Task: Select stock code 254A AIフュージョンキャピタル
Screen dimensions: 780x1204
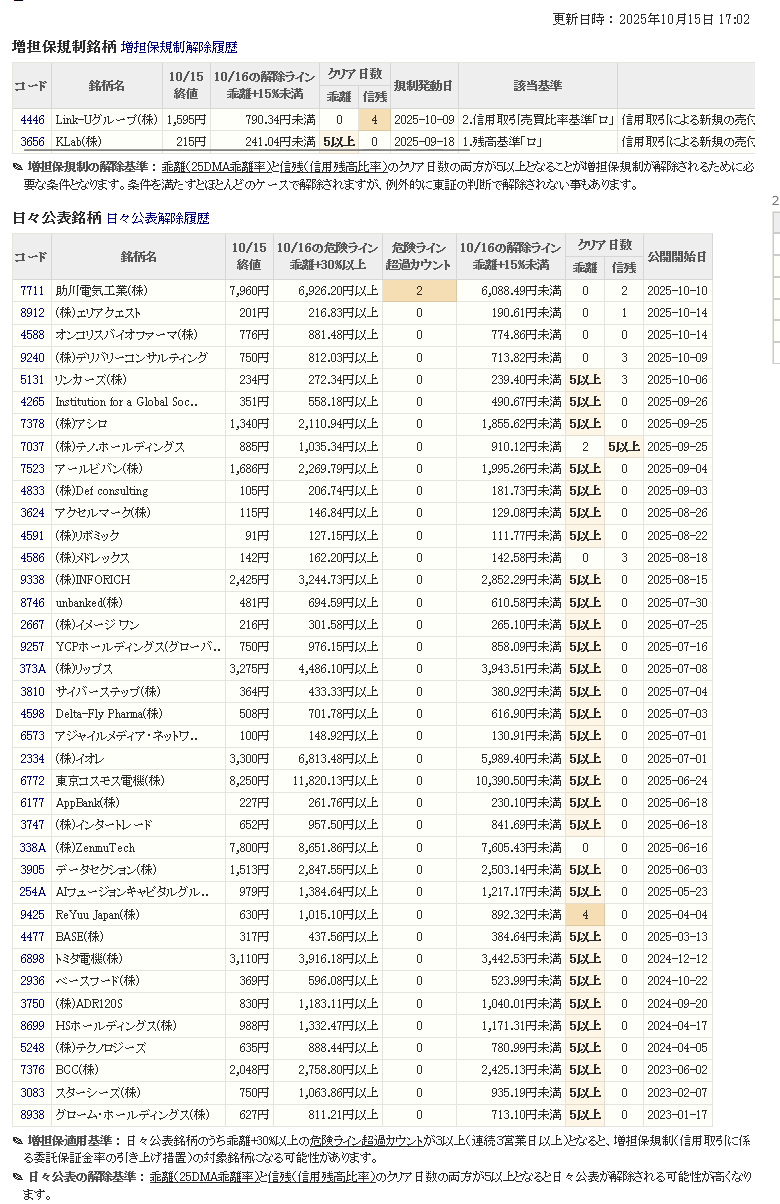Action: (x=32, y=892)
